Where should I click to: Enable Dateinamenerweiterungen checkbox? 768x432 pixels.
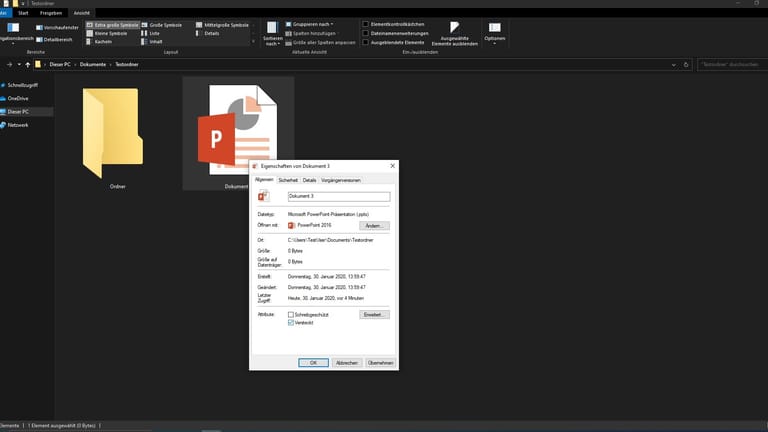365,33
